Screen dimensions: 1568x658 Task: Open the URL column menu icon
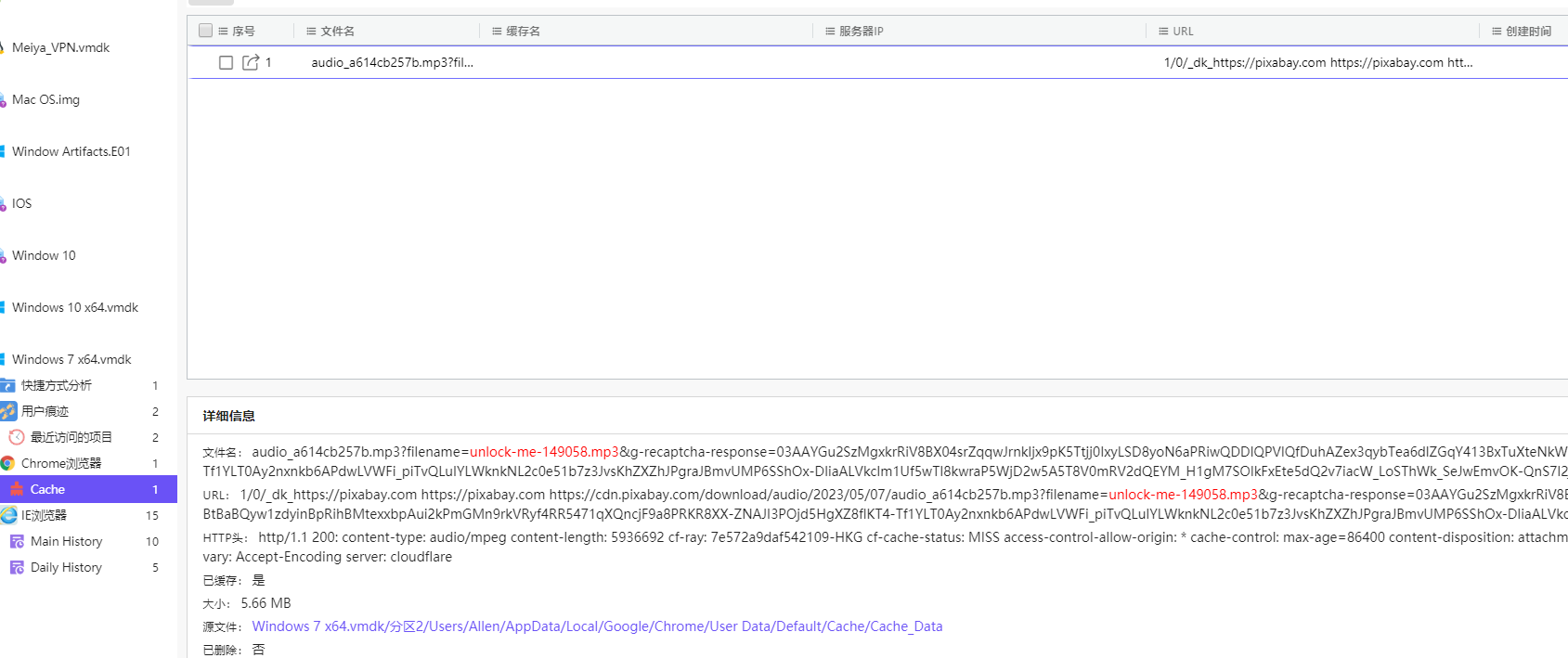click(1163, 31)
